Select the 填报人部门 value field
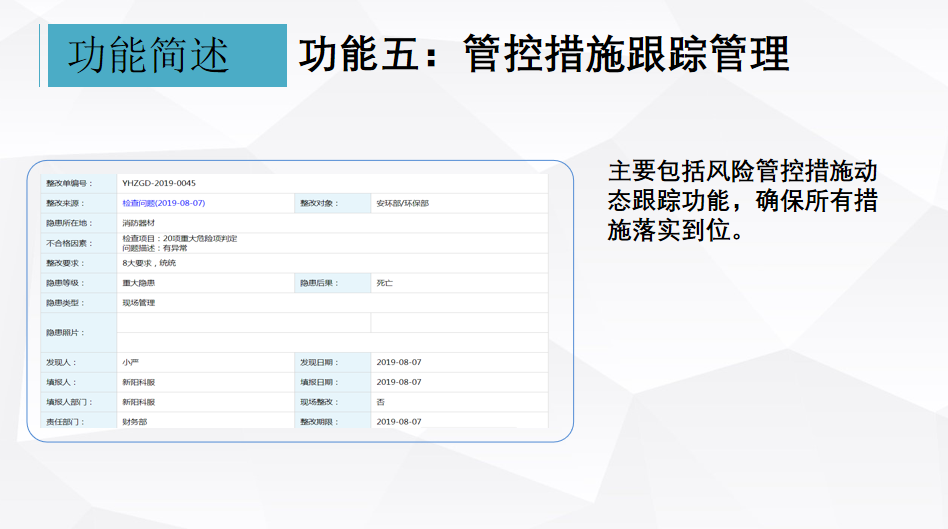This screenshot has height=529, width=948. click(139, 402)
